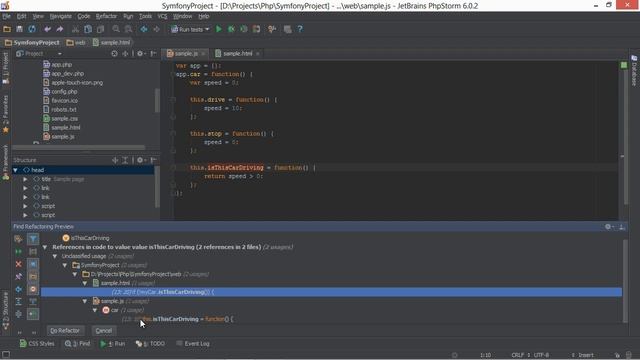Screen dimensions: 640x360
Task: Toggle group by module button in preview
Action: coord(33,264)
